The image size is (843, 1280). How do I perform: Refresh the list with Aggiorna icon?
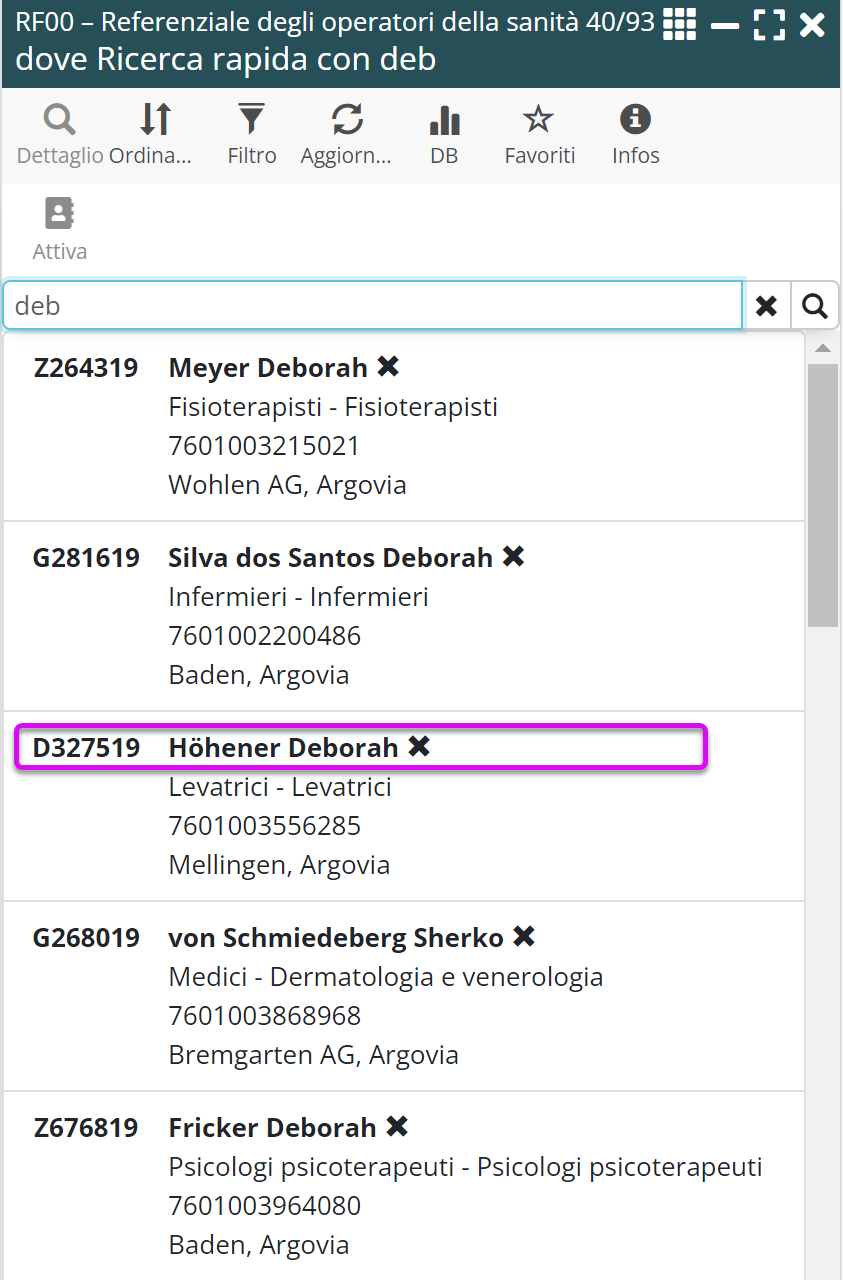346,121
